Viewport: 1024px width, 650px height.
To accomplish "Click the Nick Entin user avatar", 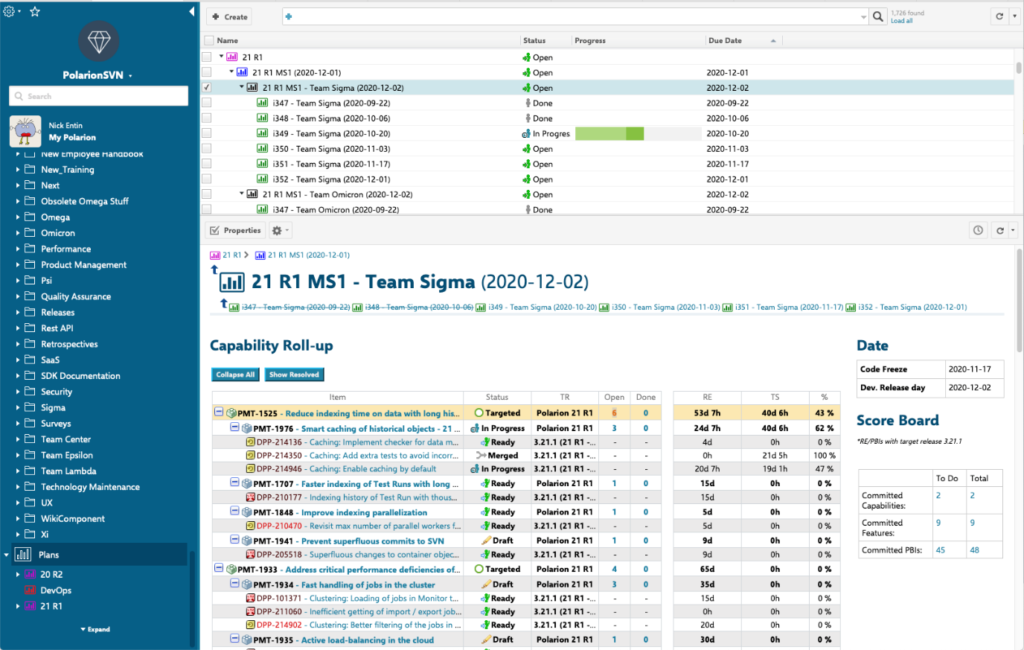I will click(25, 131).
